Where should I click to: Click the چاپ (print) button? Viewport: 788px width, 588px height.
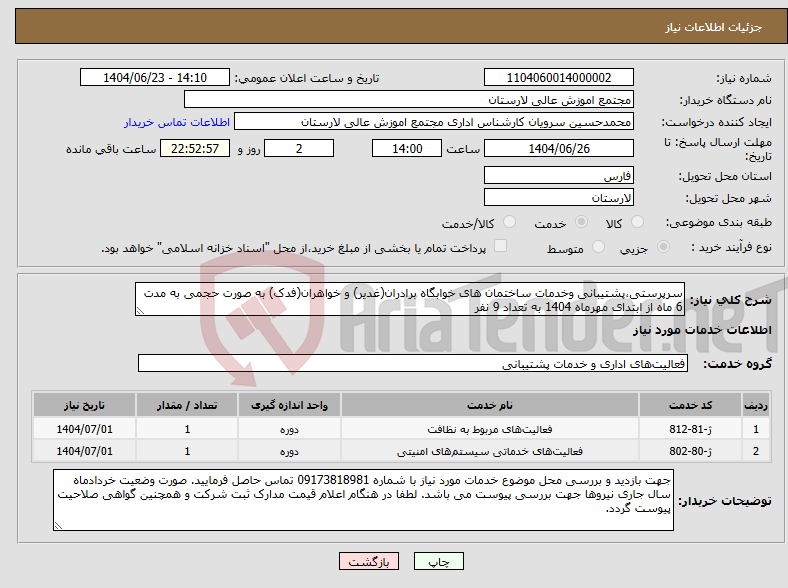pos(438,561)
